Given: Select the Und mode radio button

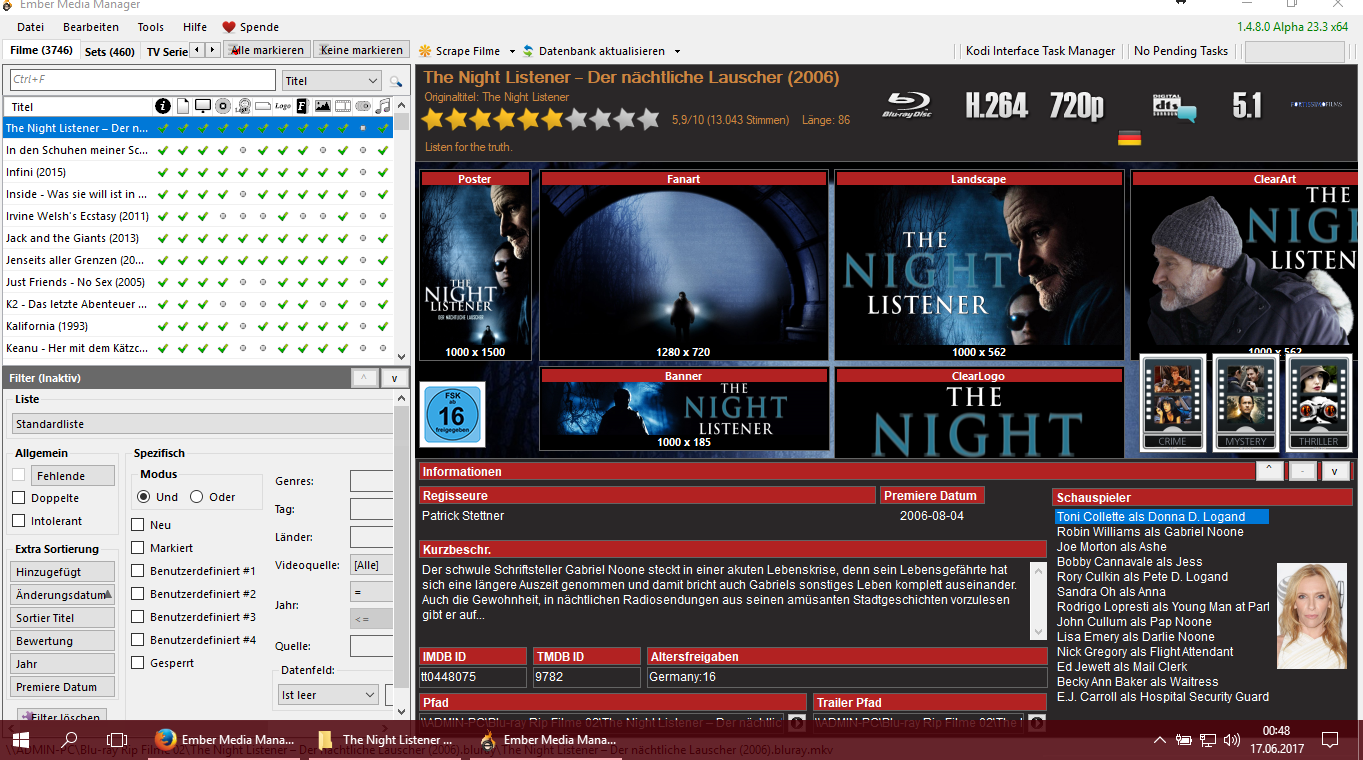Looking at the screenshot, I should [144, 497].
